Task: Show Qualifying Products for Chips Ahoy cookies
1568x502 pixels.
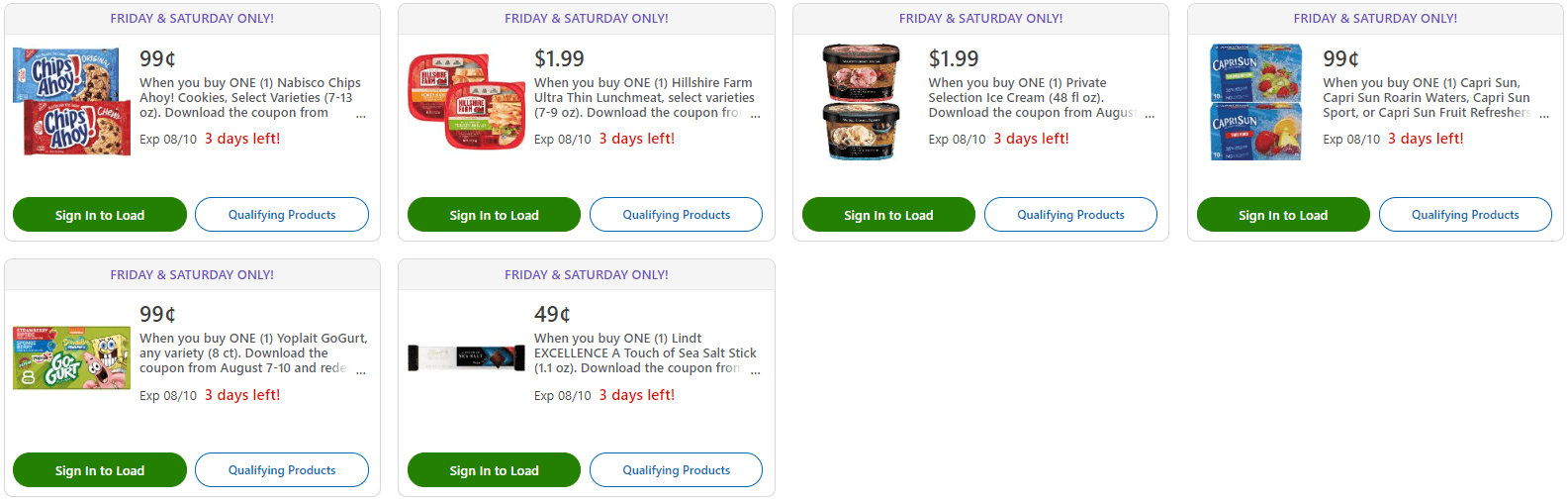Action: pyautogui.click(x=282, y=215)
